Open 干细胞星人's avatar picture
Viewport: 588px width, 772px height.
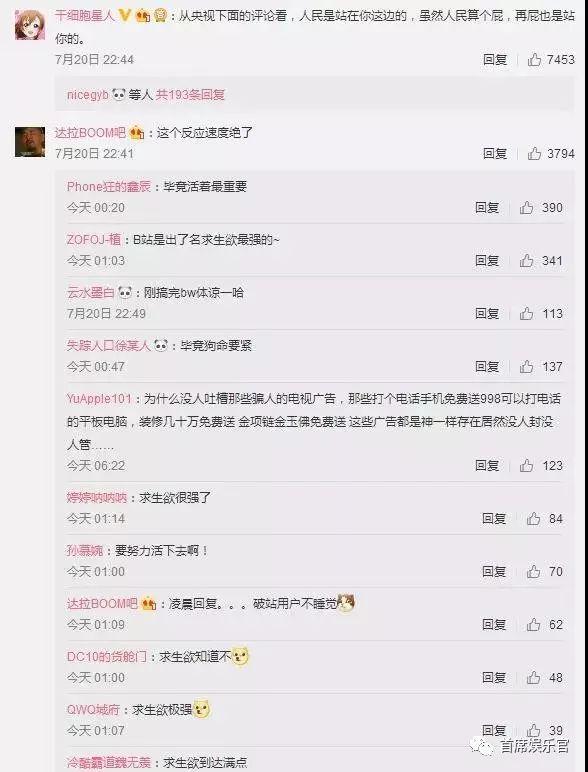(x=30, y=25)
